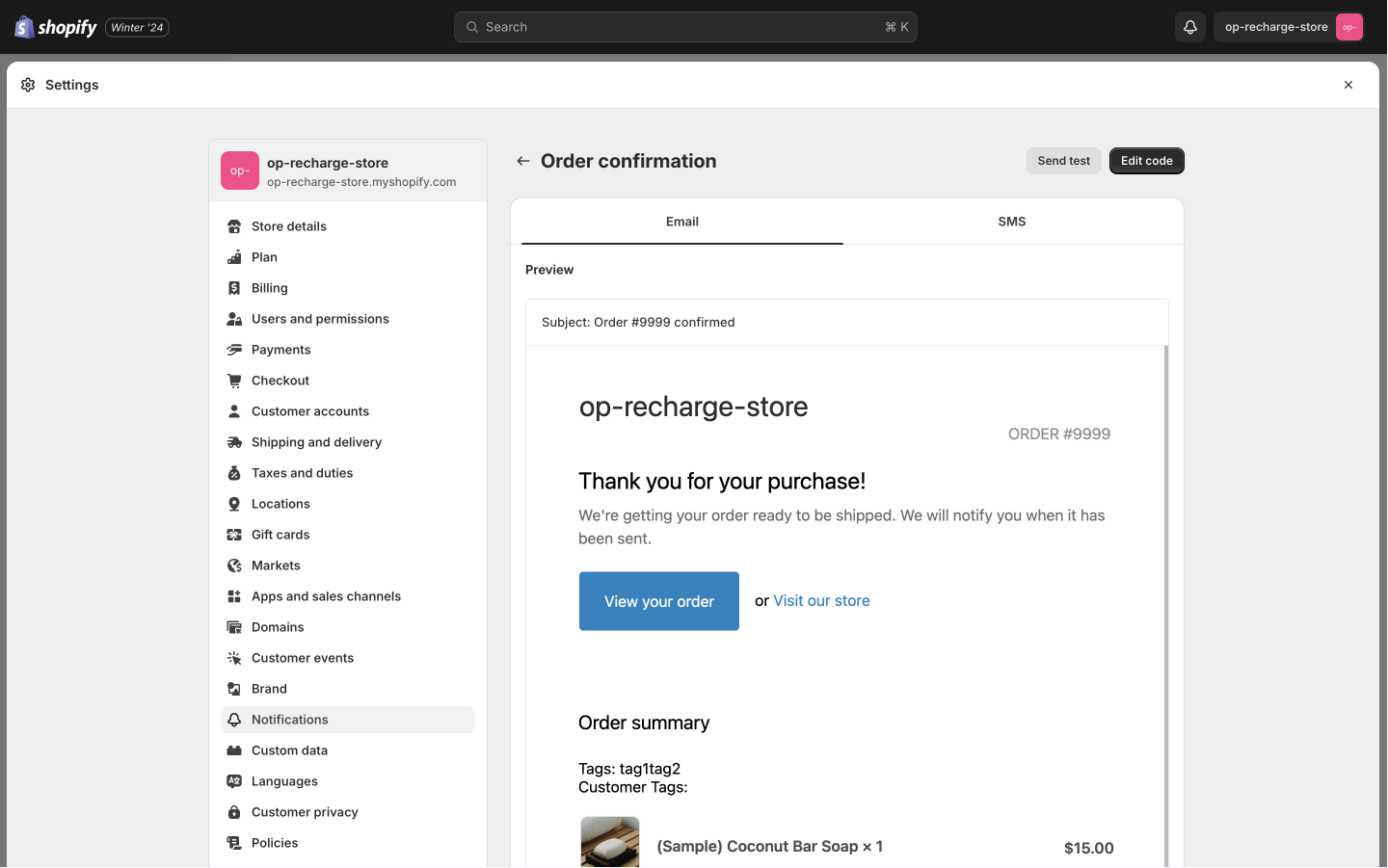The image size is (1388, 868).
Task: Switch to the SMS tab
Action: tap(1012, 222)
